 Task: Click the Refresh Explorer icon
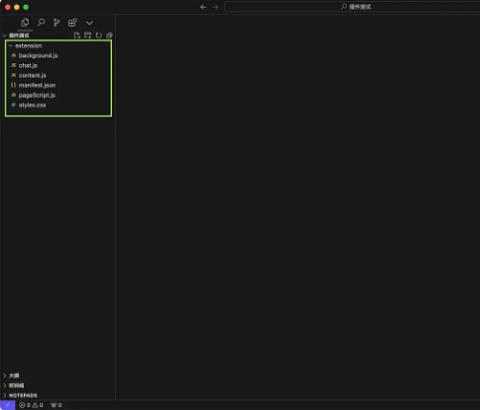click(99, 35)
